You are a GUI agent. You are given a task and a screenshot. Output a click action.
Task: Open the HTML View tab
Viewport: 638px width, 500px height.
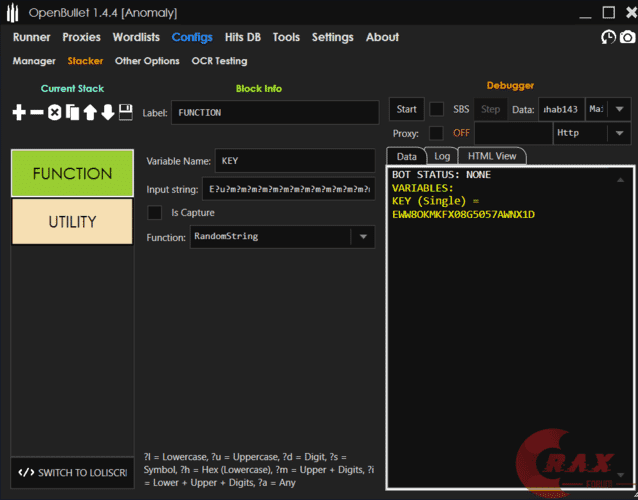point(492,156)
